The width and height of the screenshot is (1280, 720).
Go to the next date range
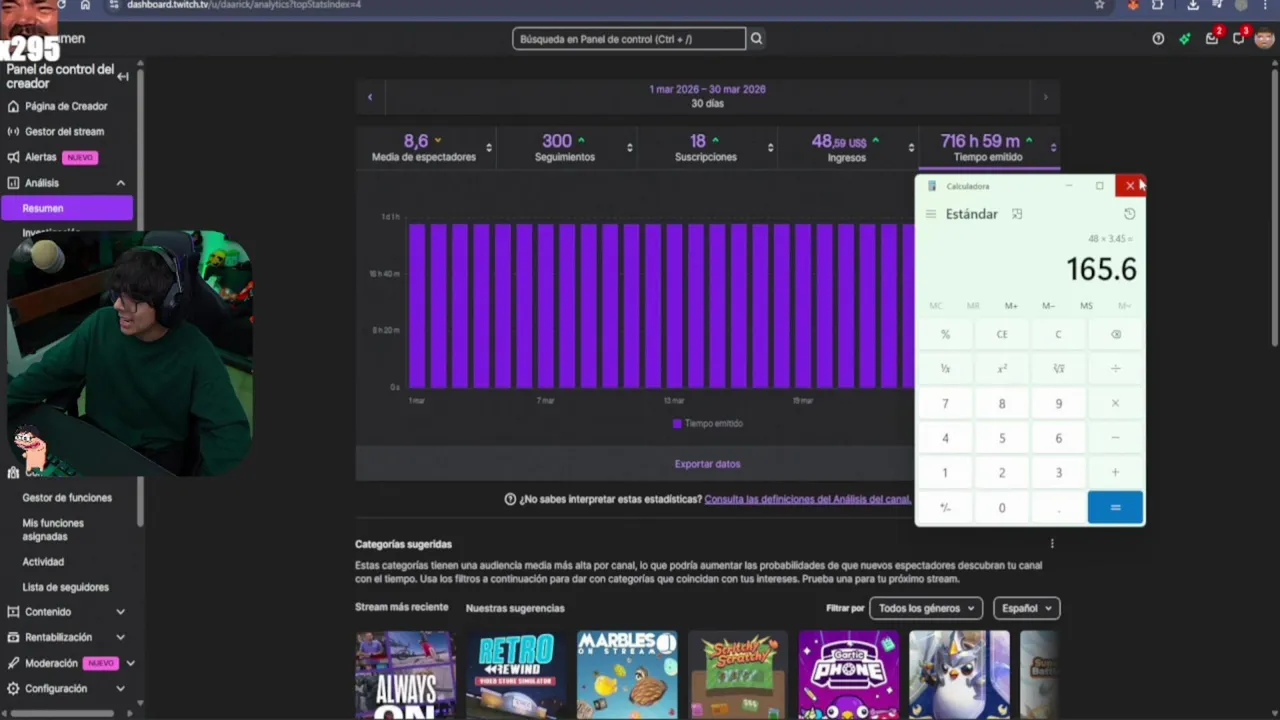[1046, 97]
